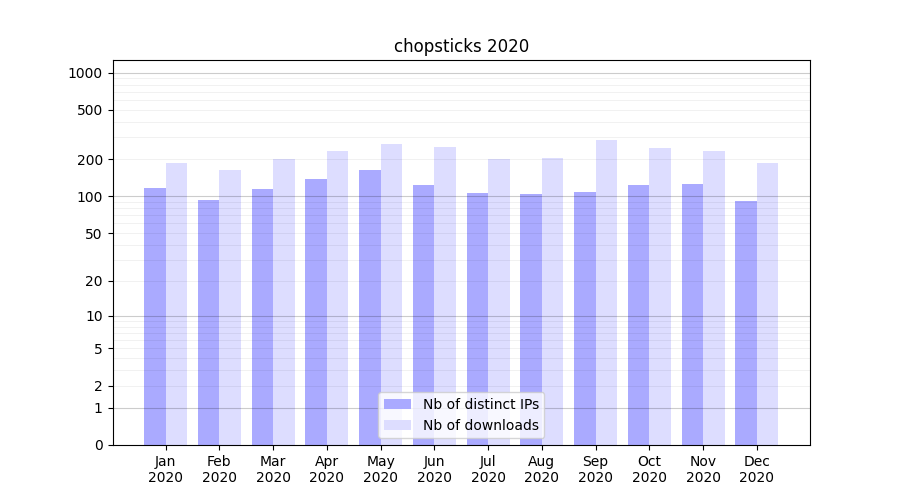
Task: Click the 'Jul 2020' x-axis label
Action: point(488,469)
